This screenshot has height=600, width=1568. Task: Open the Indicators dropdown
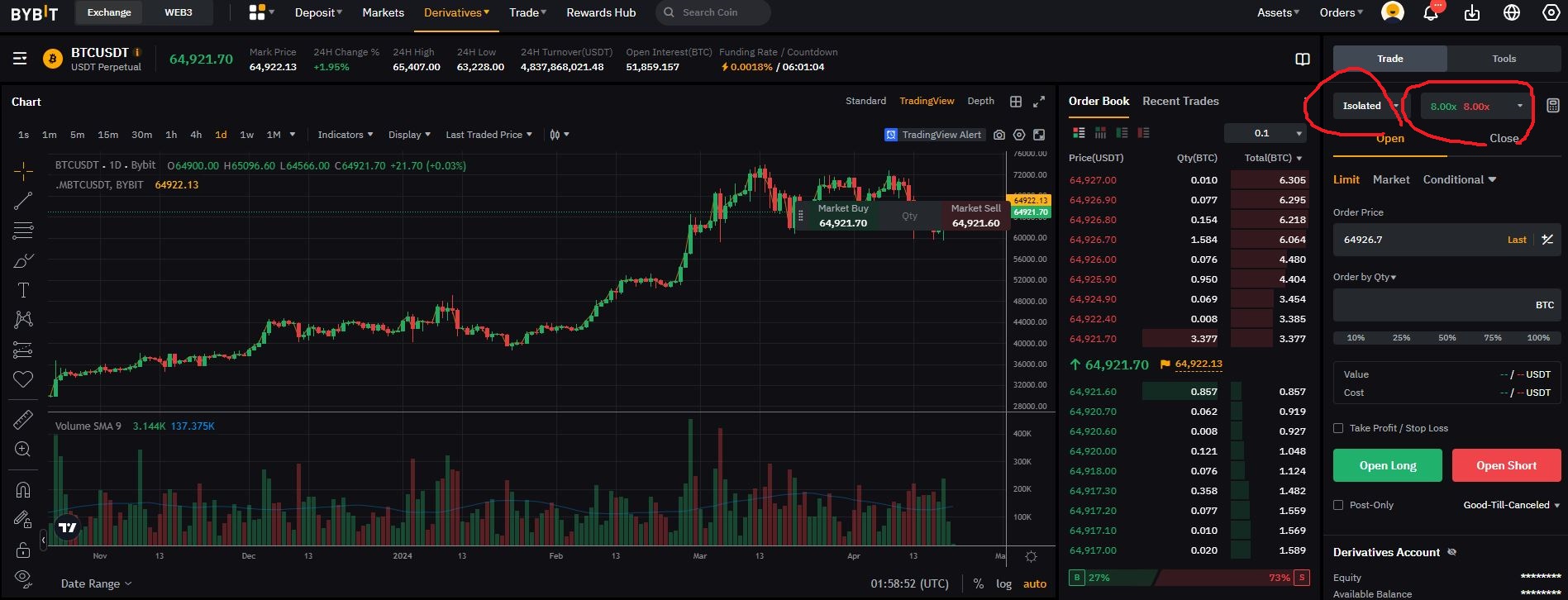pos(345,135)
